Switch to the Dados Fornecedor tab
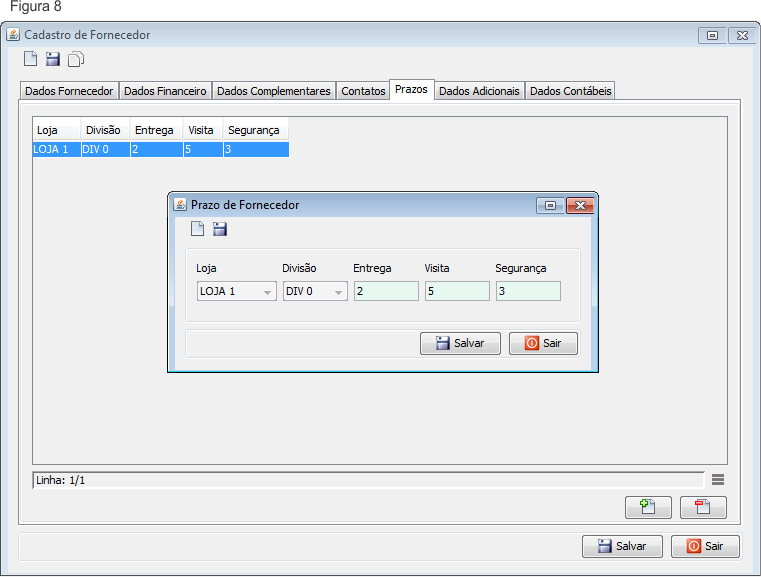The image size is (761, 577). pos(69,91)
